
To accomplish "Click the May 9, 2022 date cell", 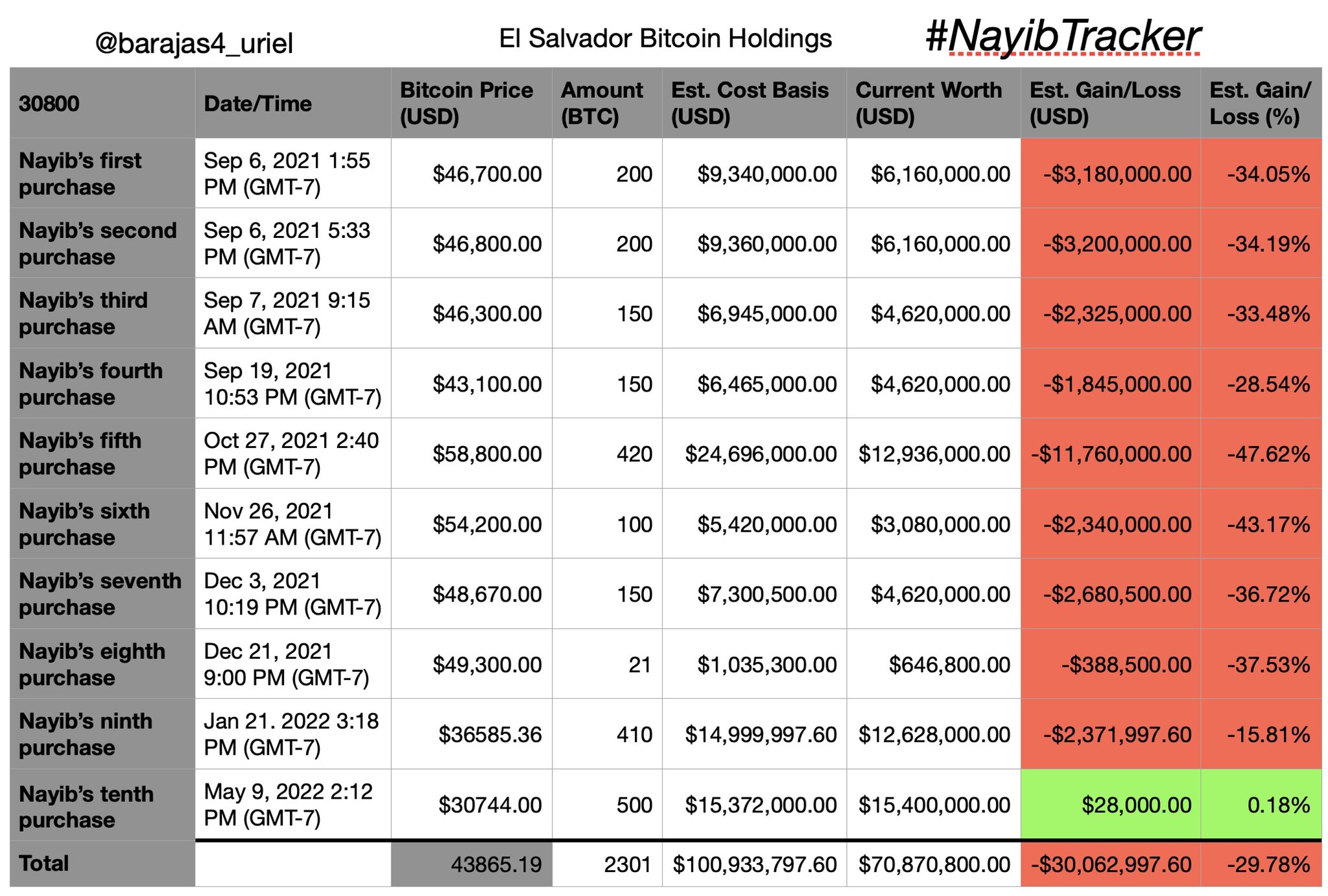I will coord(289,805).
